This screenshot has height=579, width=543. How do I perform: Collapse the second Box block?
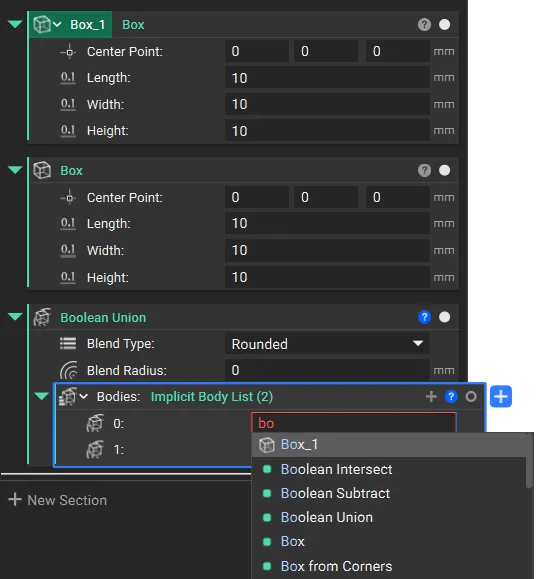coord(15,170)
